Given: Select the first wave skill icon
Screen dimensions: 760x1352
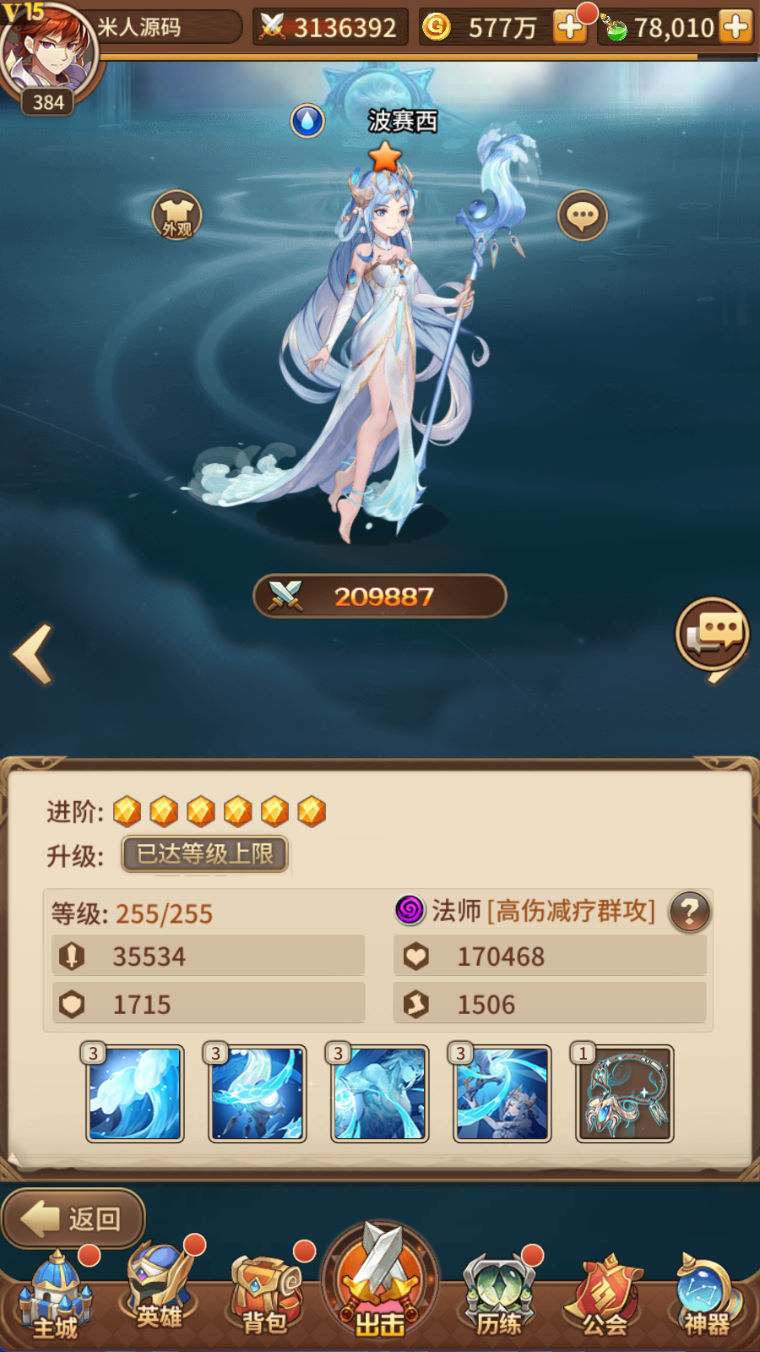Looking at the screenshot, I should point(135,1093).
